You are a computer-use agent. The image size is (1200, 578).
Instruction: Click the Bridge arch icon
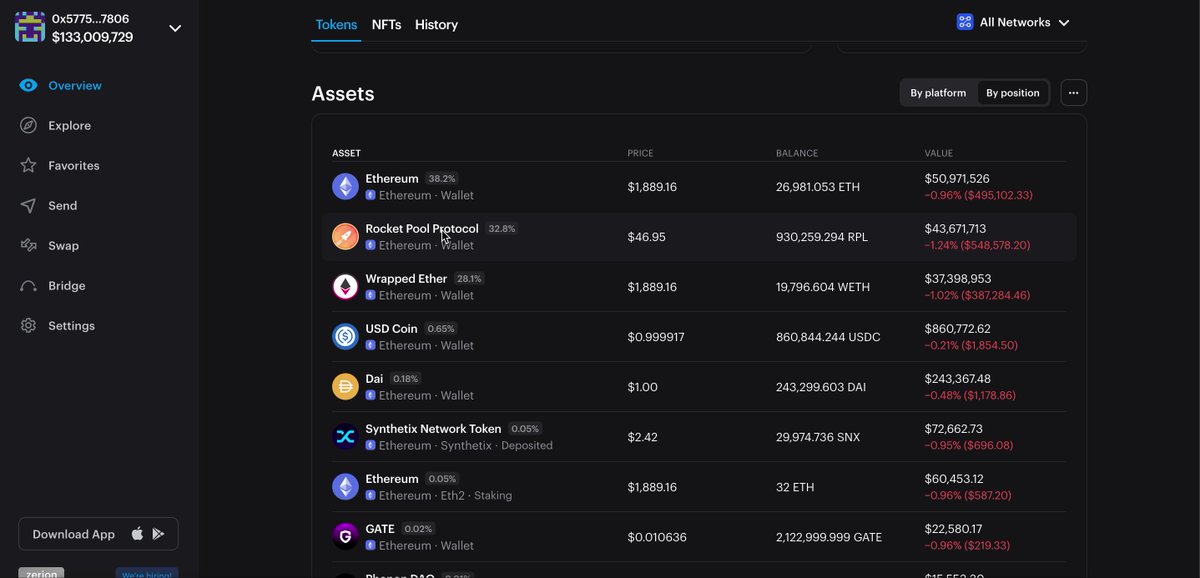pos(28,286)
